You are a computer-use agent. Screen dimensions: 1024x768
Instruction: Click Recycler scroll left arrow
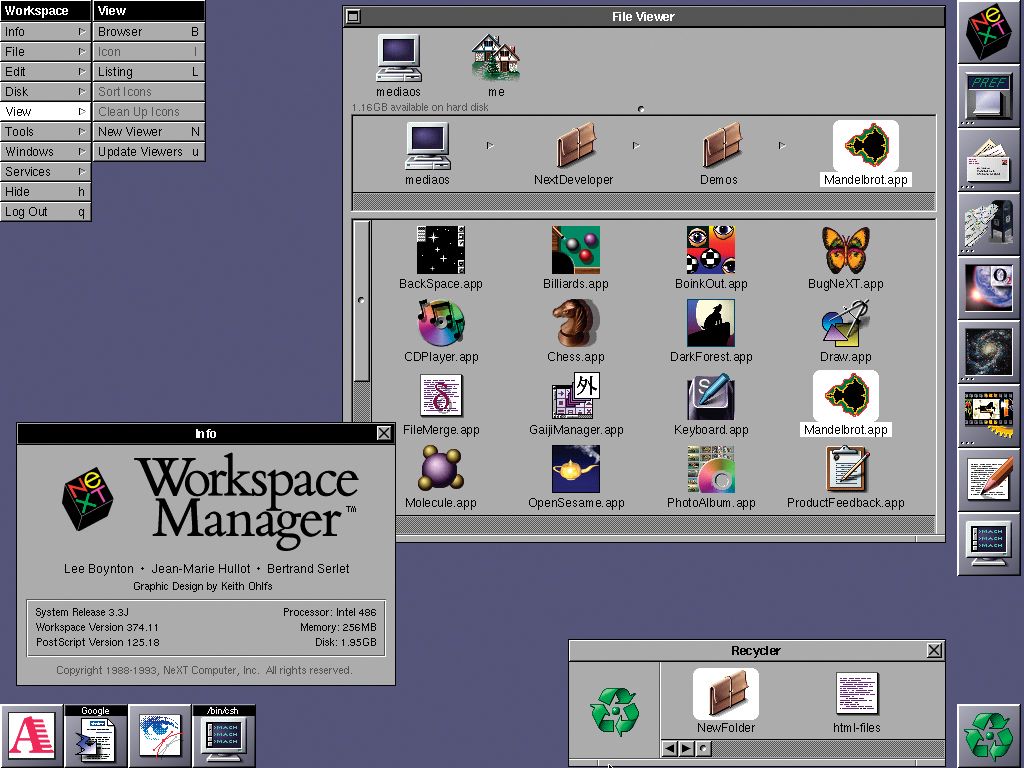(x=669, y=748)
